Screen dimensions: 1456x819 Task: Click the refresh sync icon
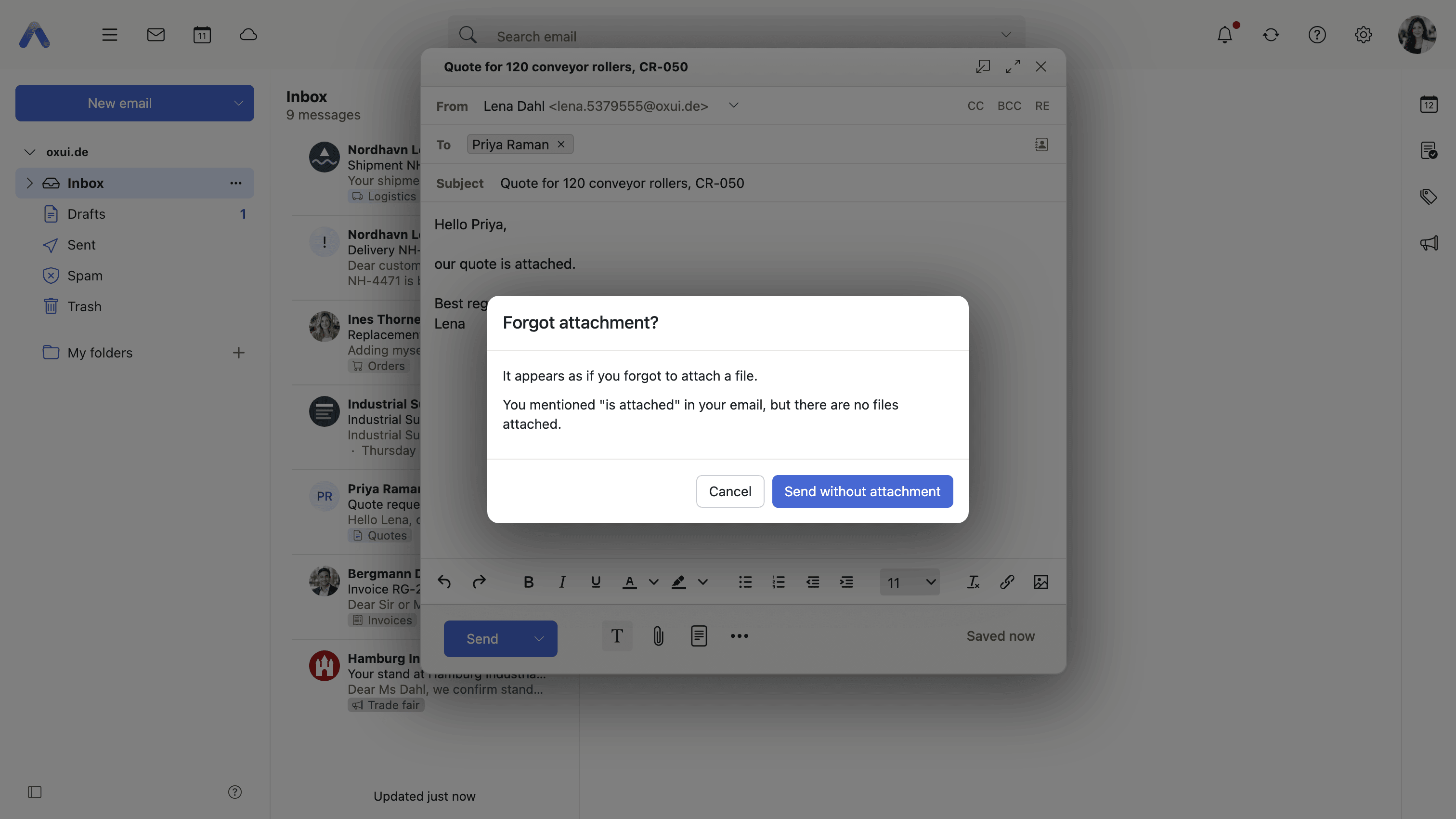[x=1271, y=35]
